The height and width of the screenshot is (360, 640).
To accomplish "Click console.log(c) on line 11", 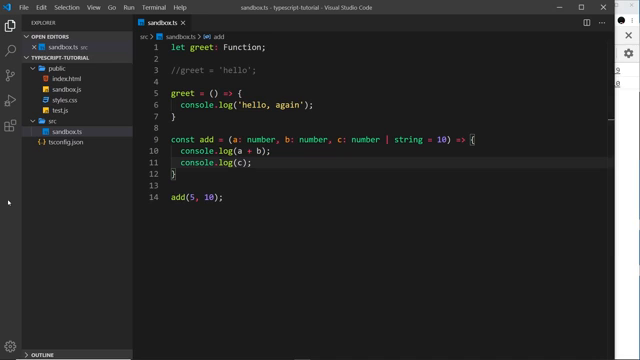I will [216, 162].
